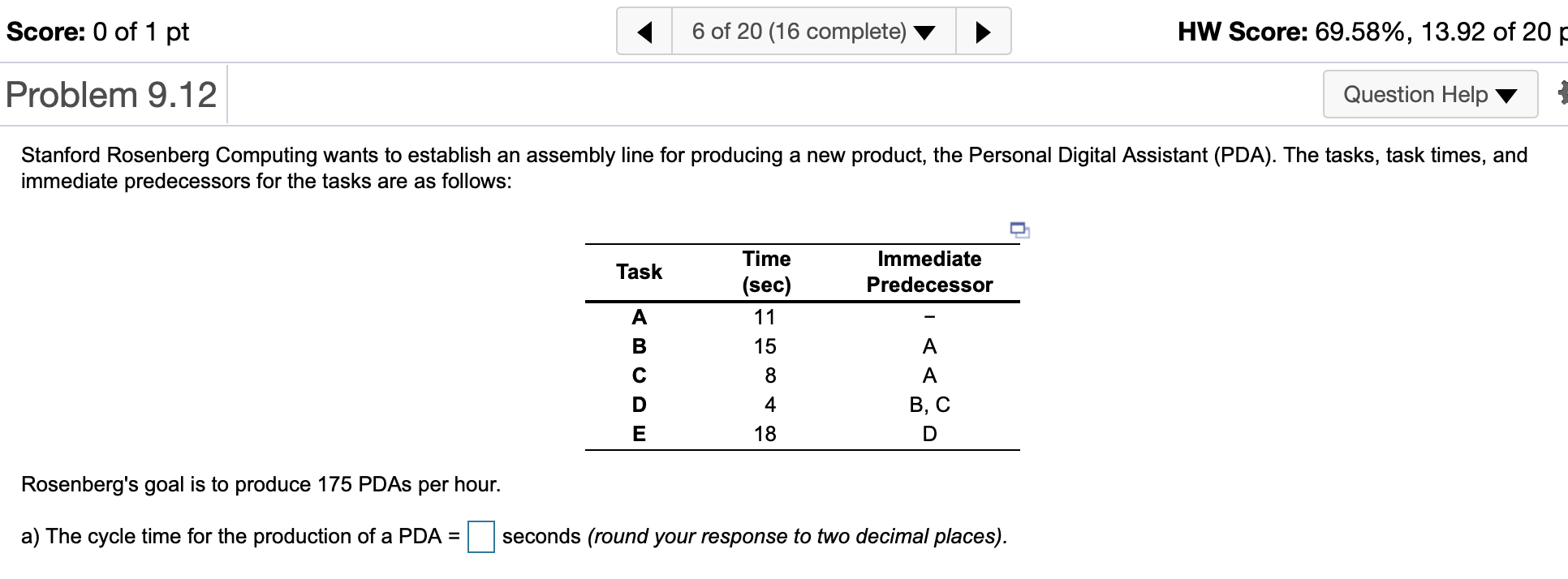
Task: Click the Problem 9.12 heading
Action: pos(111,94)
